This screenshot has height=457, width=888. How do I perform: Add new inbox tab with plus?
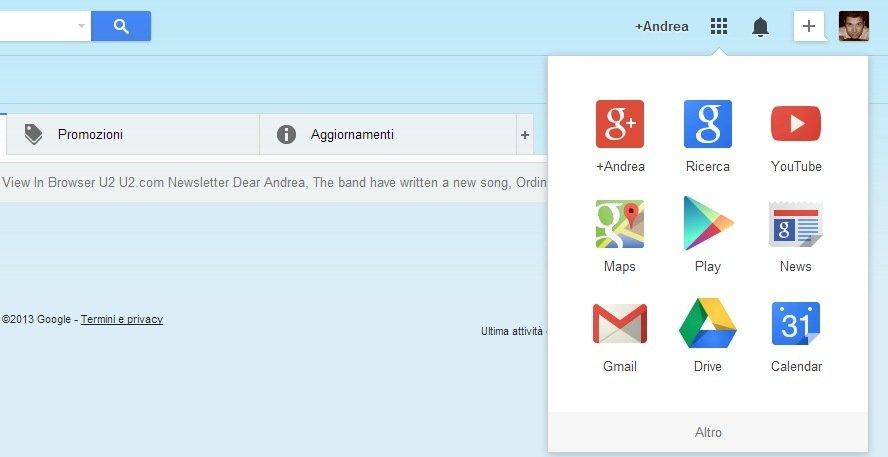tap(525, 134)
